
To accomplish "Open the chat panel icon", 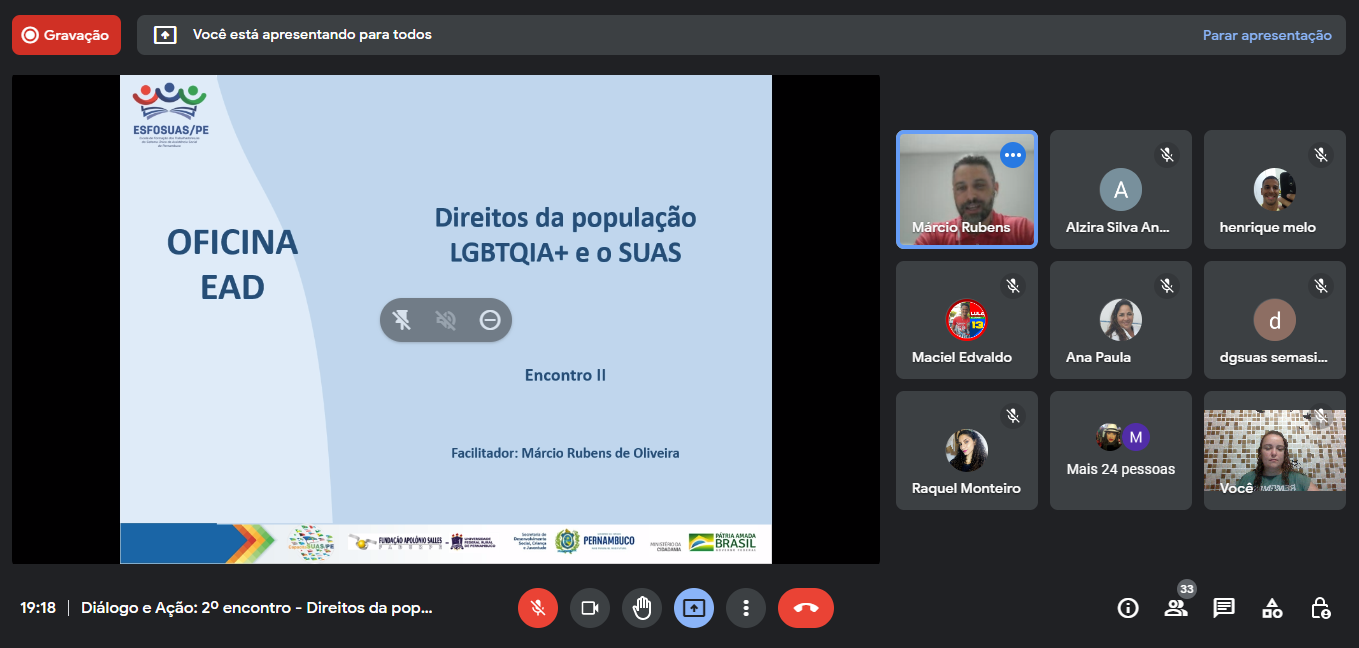I will [1224, 608].
